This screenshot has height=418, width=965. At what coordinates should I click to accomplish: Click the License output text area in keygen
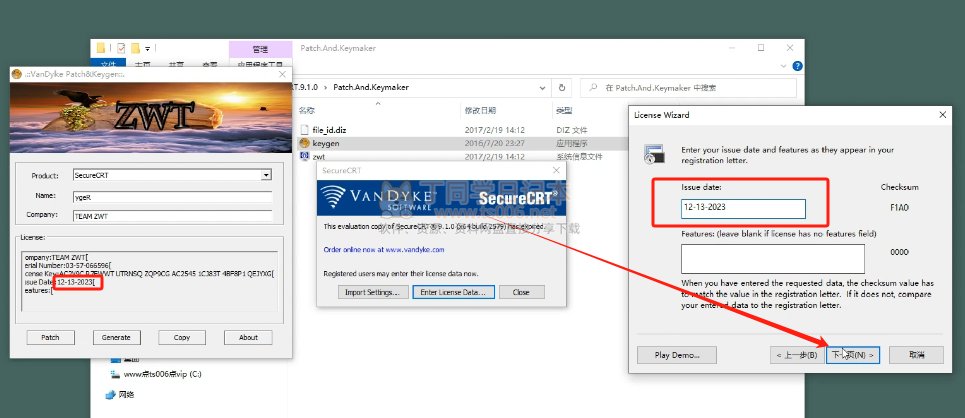149,281
